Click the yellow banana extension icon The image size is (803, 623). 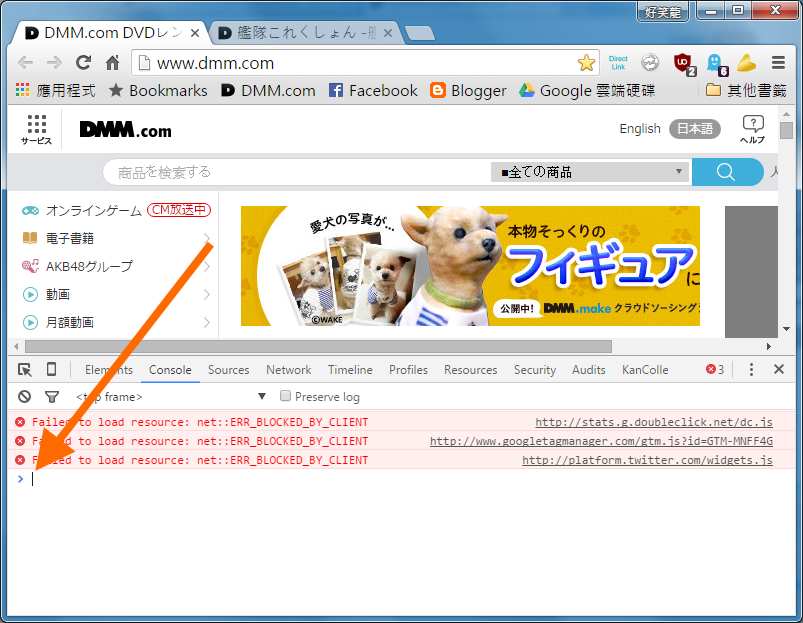747,63
